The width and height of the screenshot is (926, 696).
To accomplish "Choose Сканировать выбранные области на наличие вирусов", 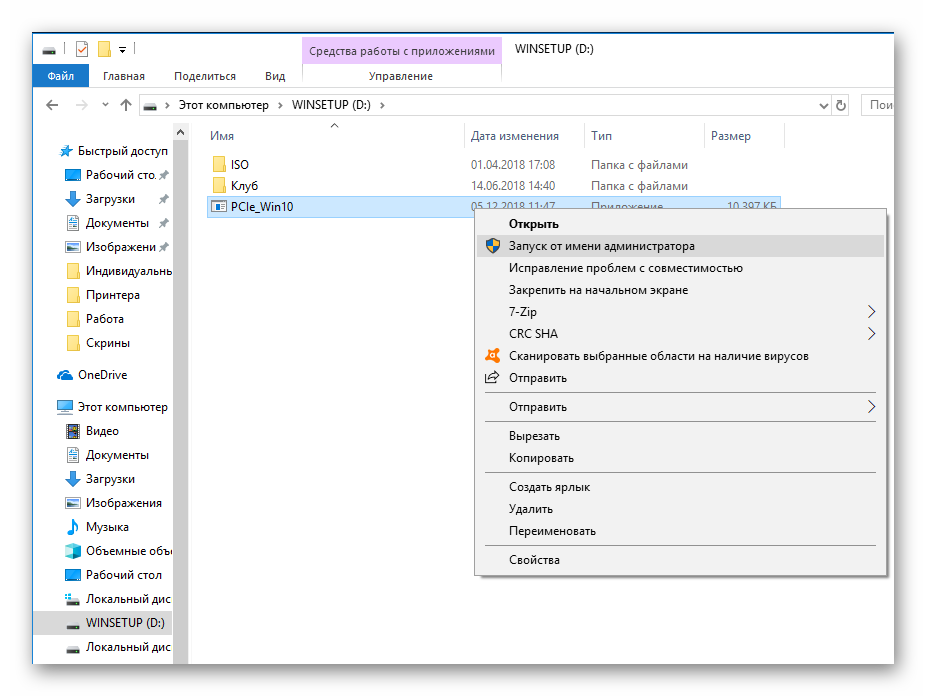I will point(680,356).
